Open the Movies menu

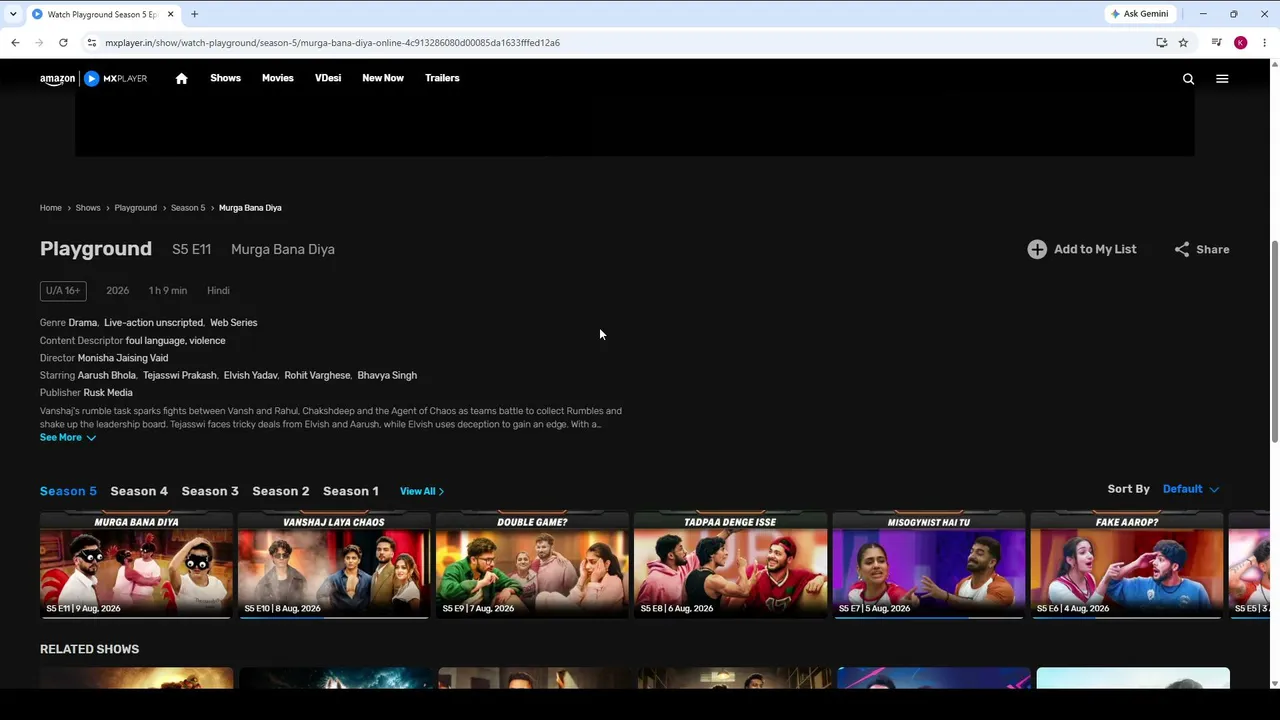(x=278, y=78)
